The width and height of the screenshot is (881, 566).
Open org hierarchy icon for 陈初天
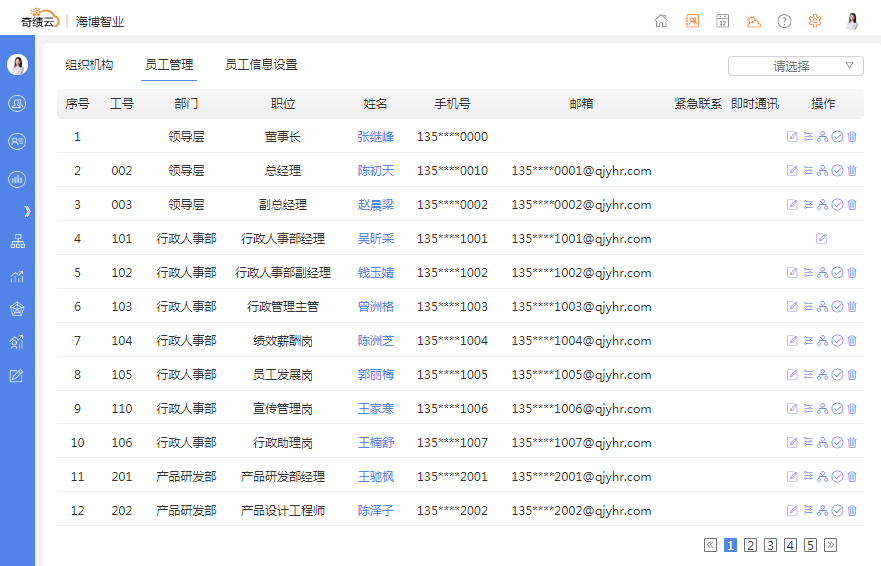point(823,171)
